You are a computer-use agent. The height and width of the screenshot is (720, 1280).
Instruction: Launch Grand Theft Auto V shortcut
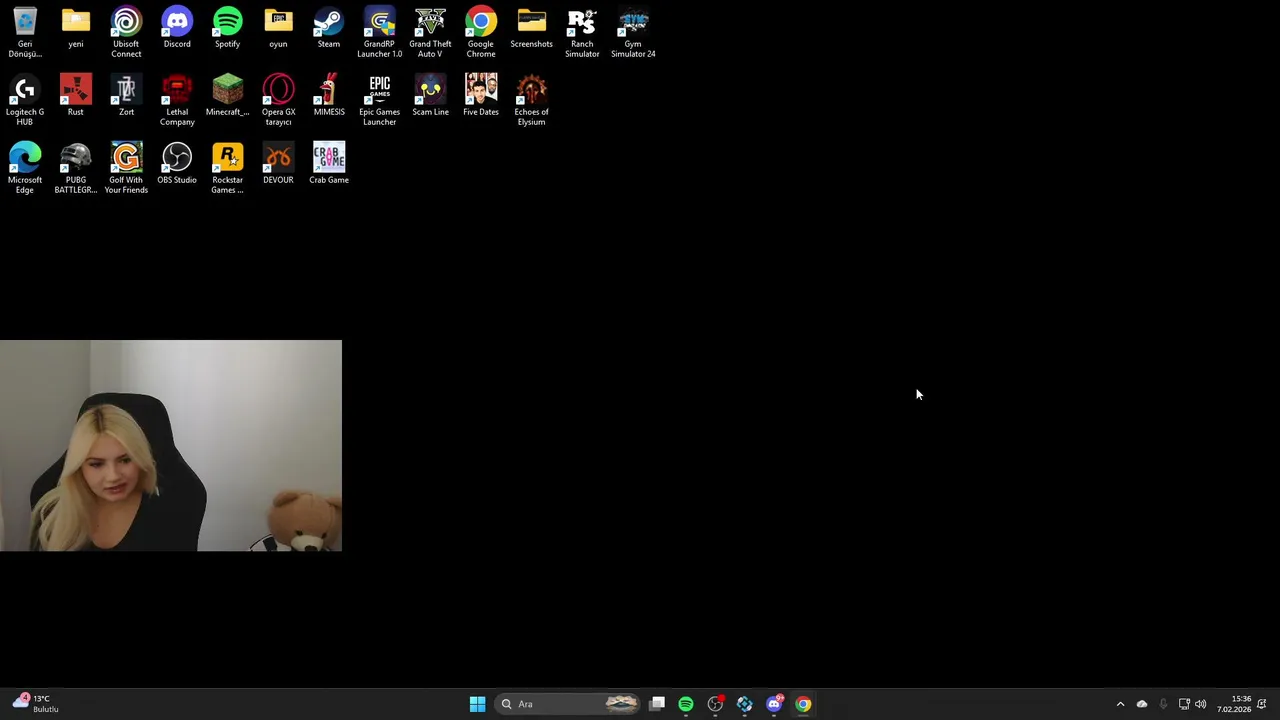[x=430, y=33]
